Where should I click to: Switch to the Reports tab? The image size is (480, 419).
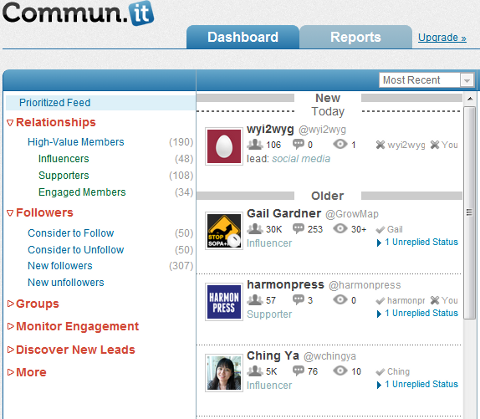[356, 37]
